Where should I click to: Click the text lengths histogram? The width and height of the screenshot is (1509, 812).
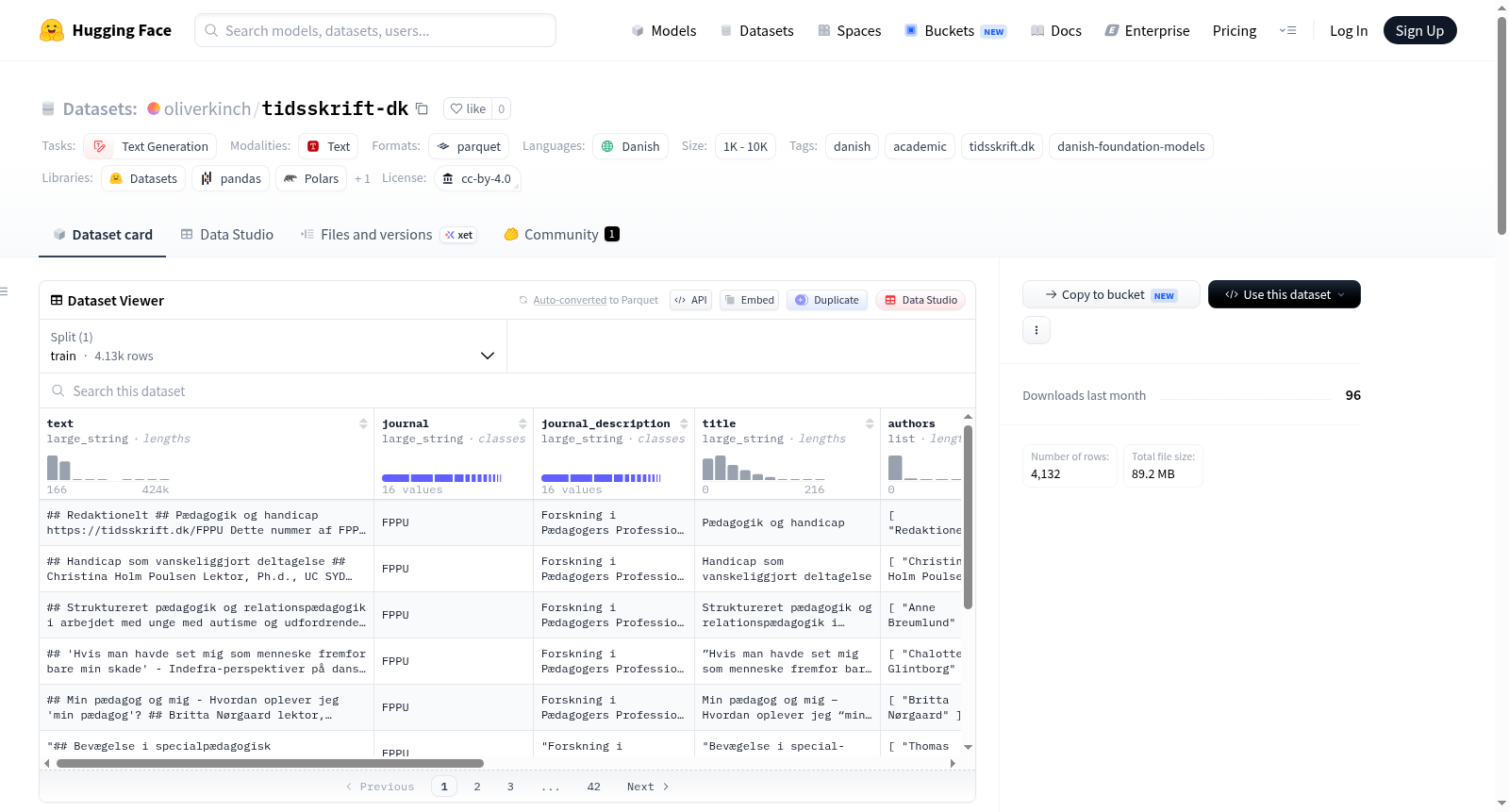point(108,467)
